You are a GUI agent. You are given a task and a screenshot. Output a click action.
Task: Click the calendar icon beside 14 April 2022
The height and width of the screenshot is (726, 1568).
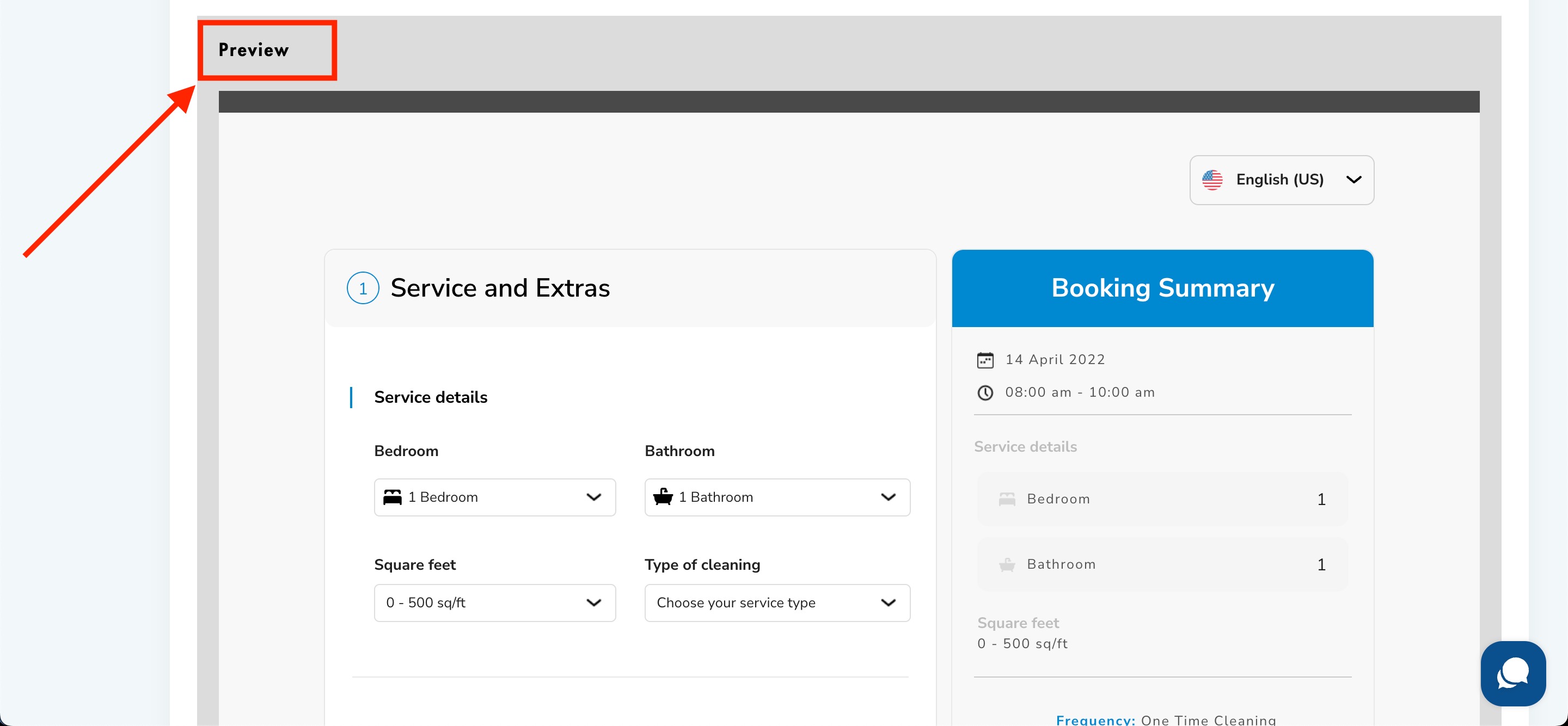tap(985, 360)
